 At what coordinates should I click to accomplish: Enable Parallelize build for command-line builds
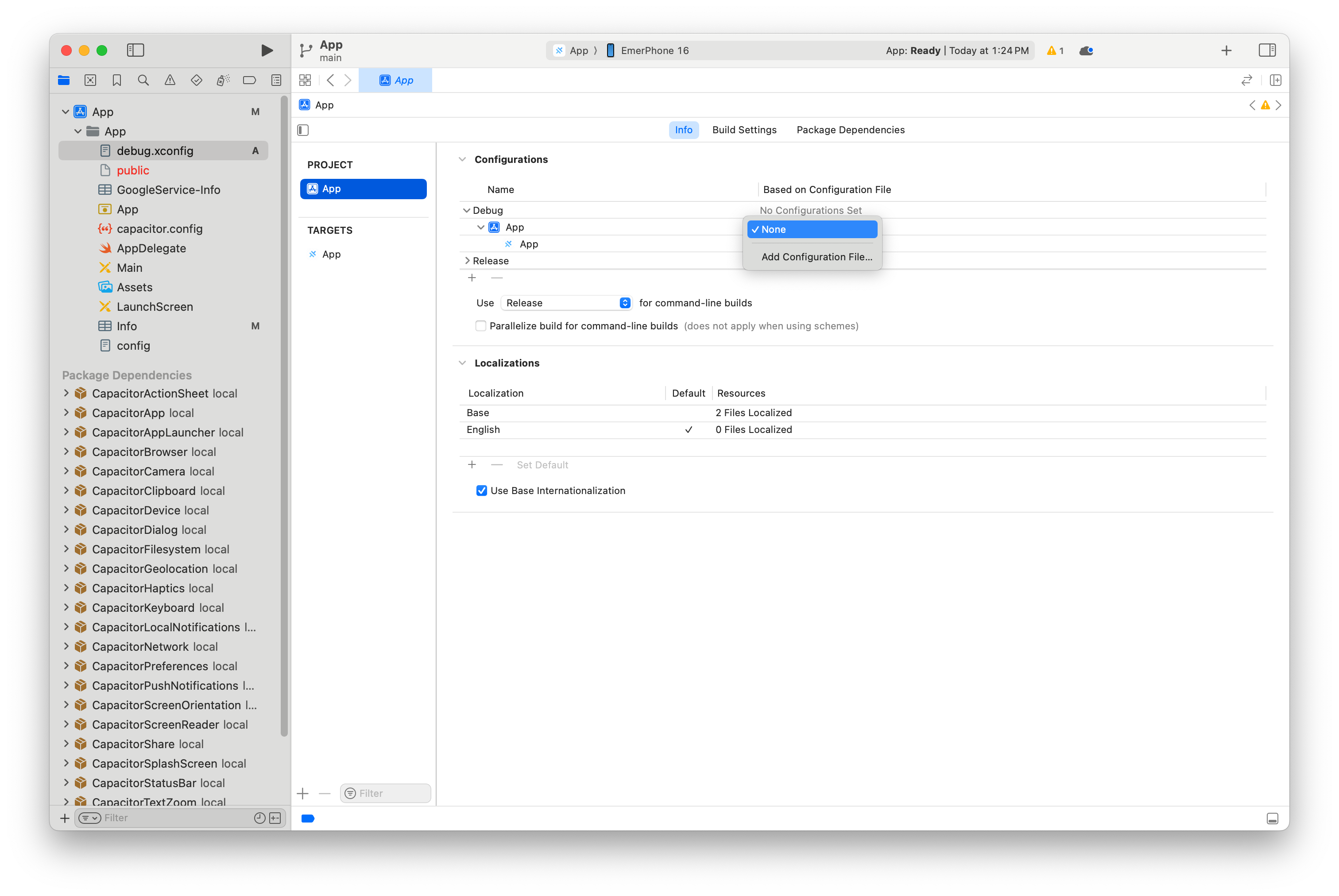coord(480,326)
